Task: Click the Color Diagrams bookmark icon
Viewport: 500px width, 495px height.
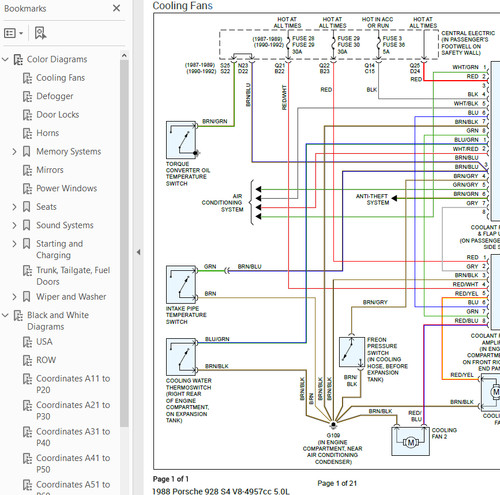Action: pyautogui.click(x=18, y=59)
